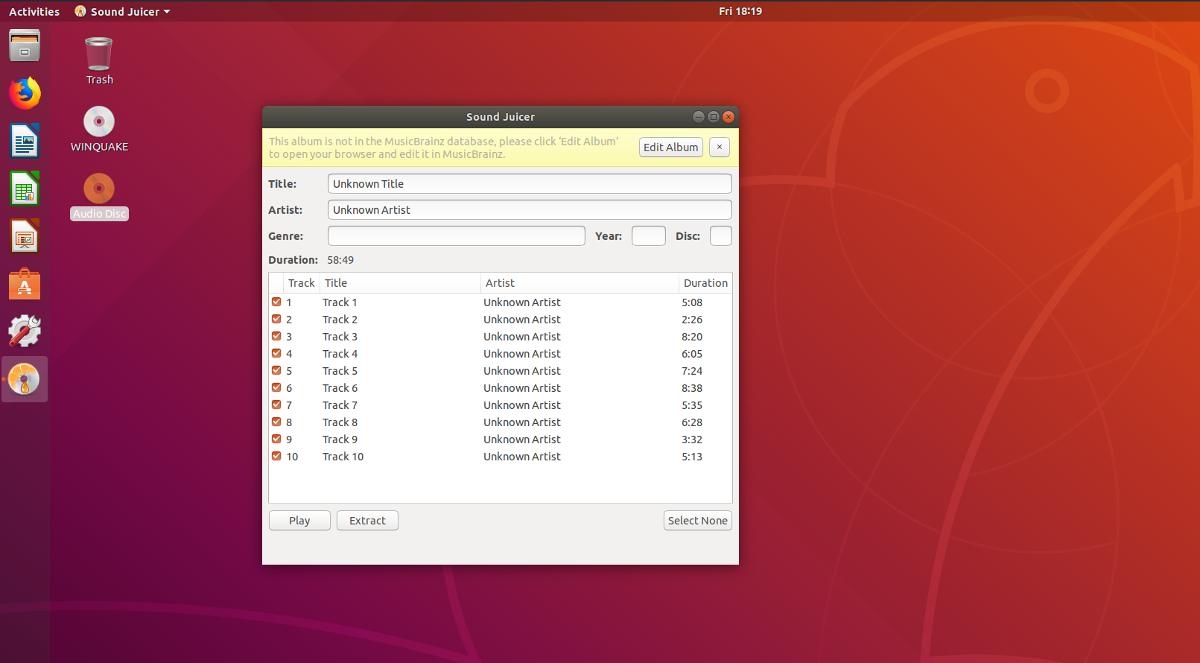This screenshot has height=663, width=1200.
Task: Open LibreOffice Writer from the dock
Action: pyautogui.click(x=24, y=140)
